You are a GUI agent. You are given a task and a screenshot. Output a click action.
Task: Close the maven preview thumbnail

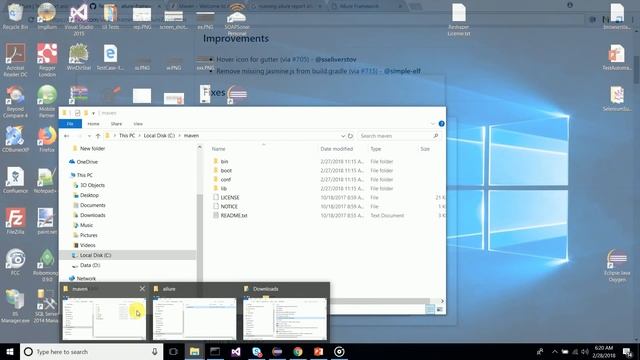(x=142, y=289)
